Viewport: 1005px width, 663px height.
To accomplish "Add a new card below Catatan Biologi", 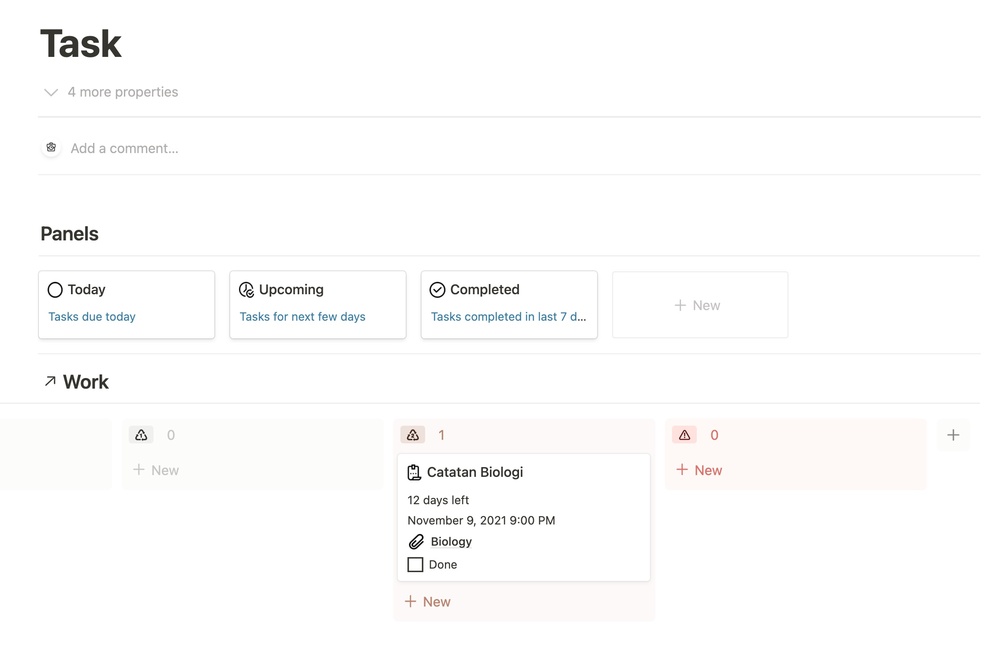I will [x=427, y=602].
